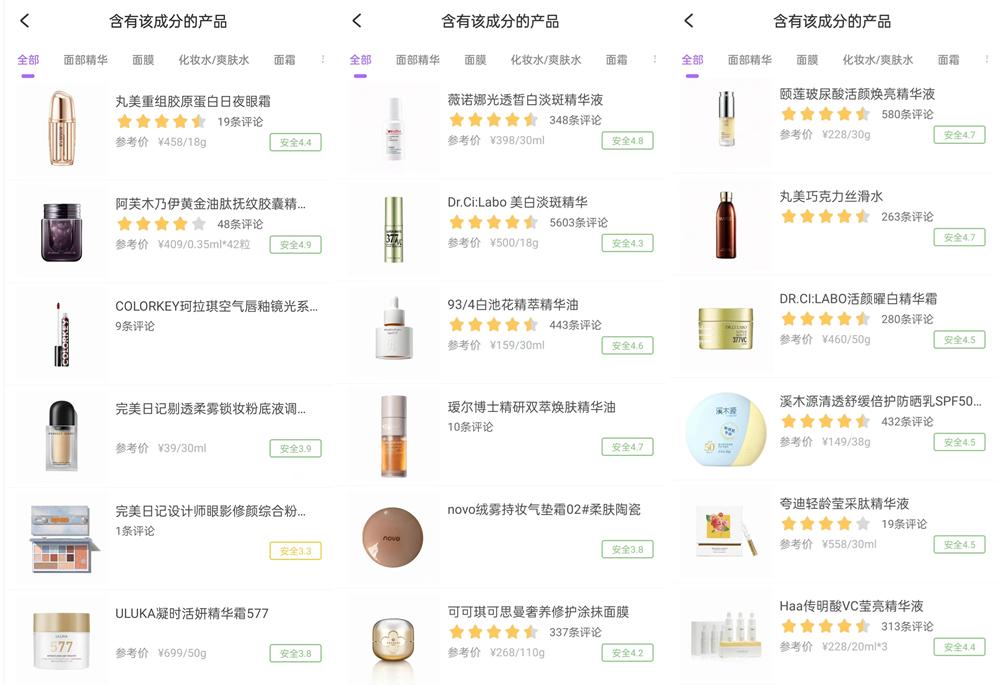
Task: Open 溪木源 sunscreen product image
Action: (725, 429)
